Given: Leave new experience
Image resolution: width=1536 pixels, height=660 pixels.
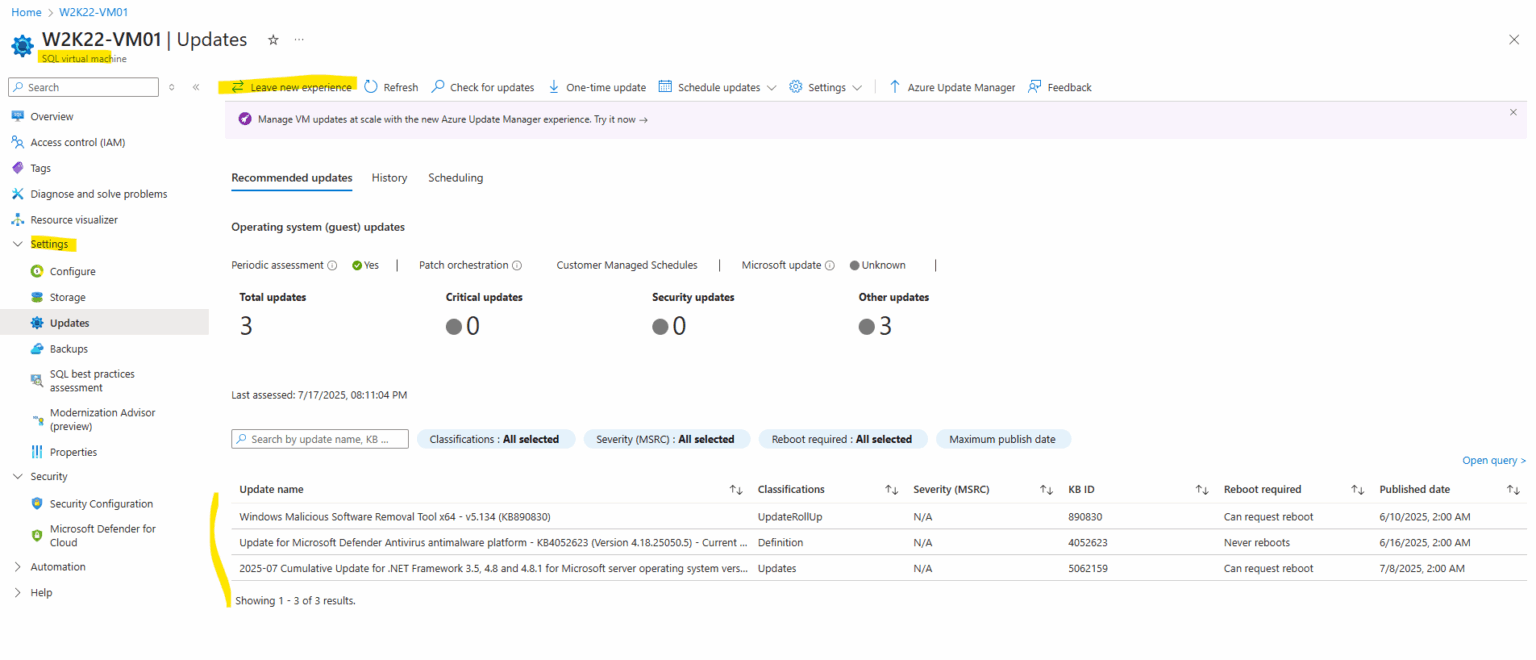Looking at the screenshot, I should [x=295, y=87].
